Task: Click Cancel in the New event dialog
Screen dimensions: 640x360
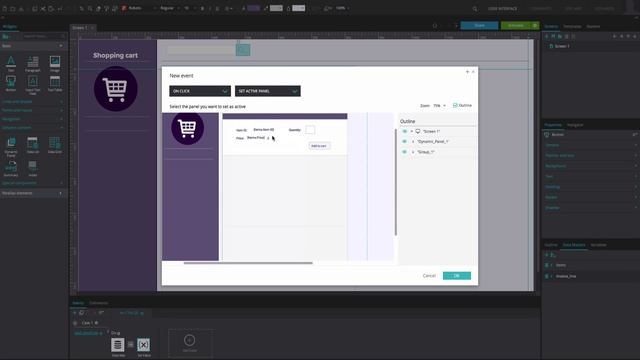Action: 429,276
